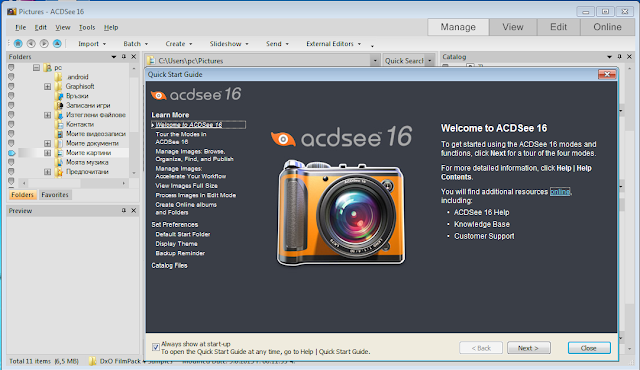
Task: Open the path bar history dropdown arrow
Action: coord(375,61)
